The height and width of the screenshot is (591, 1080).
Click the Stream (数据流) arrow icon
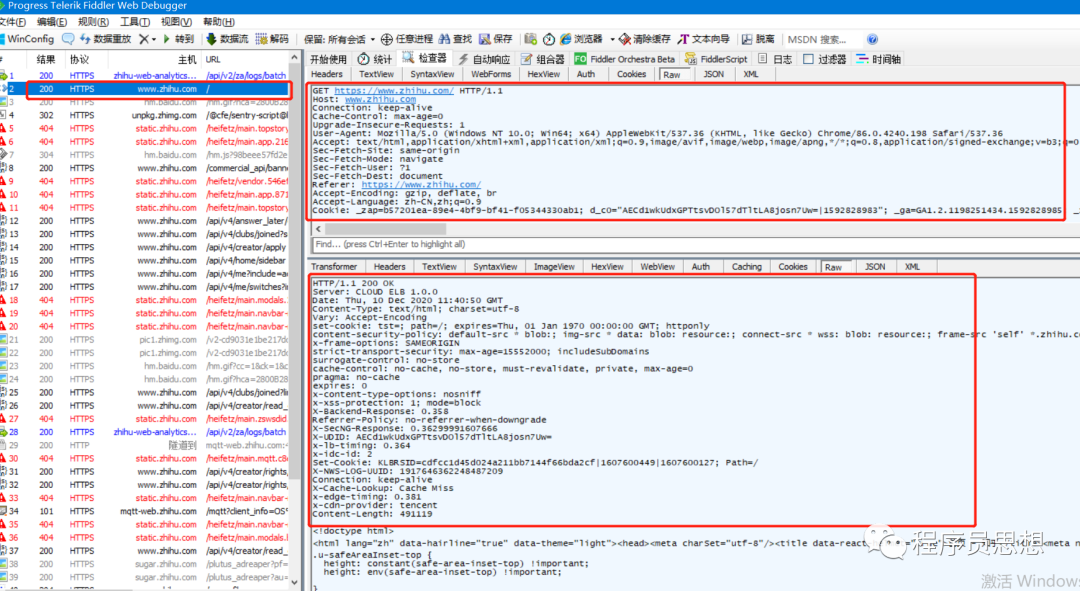tap(211, 39)
